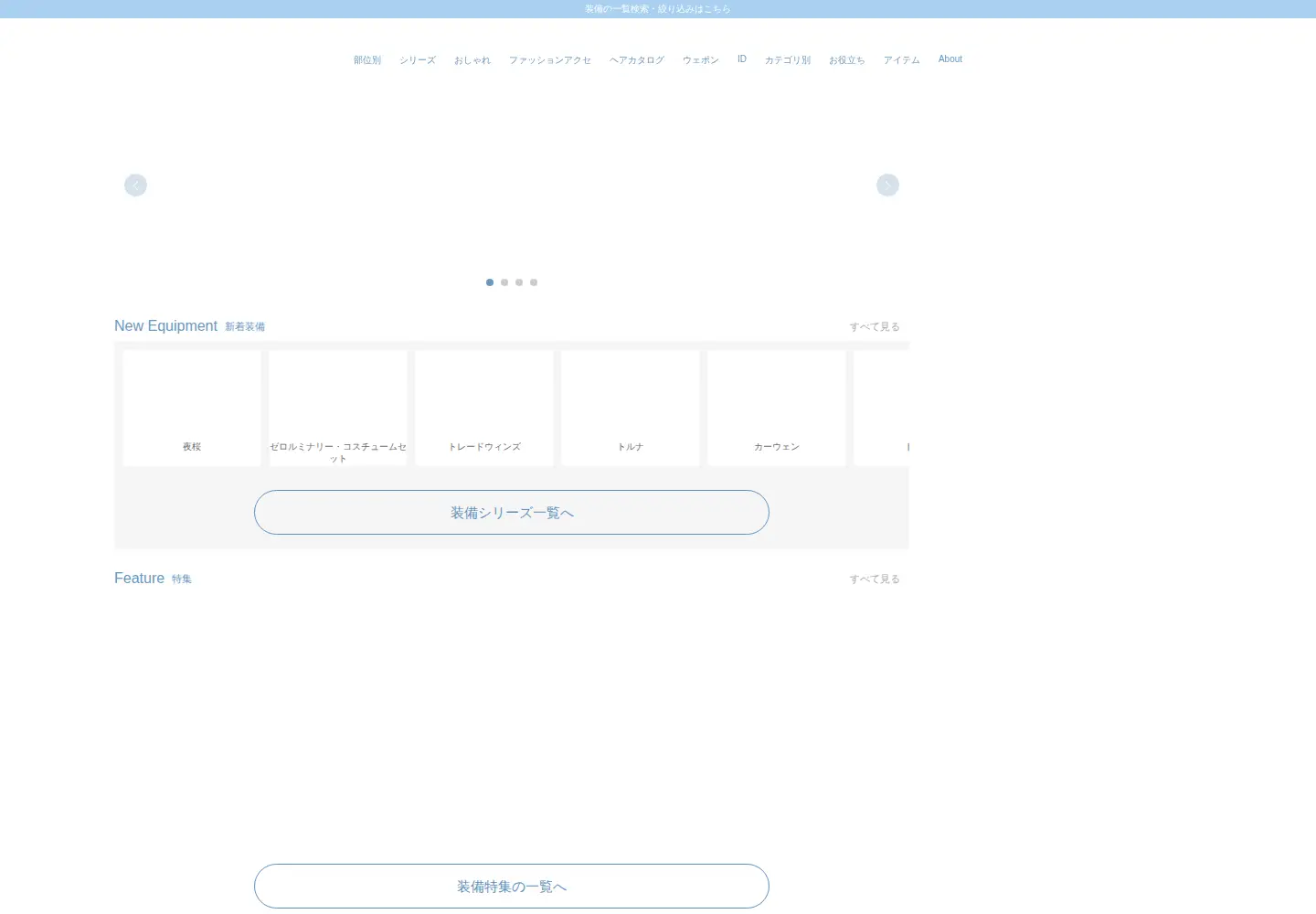Open the トレードウィンズ equipment card

tap(484, 409)
